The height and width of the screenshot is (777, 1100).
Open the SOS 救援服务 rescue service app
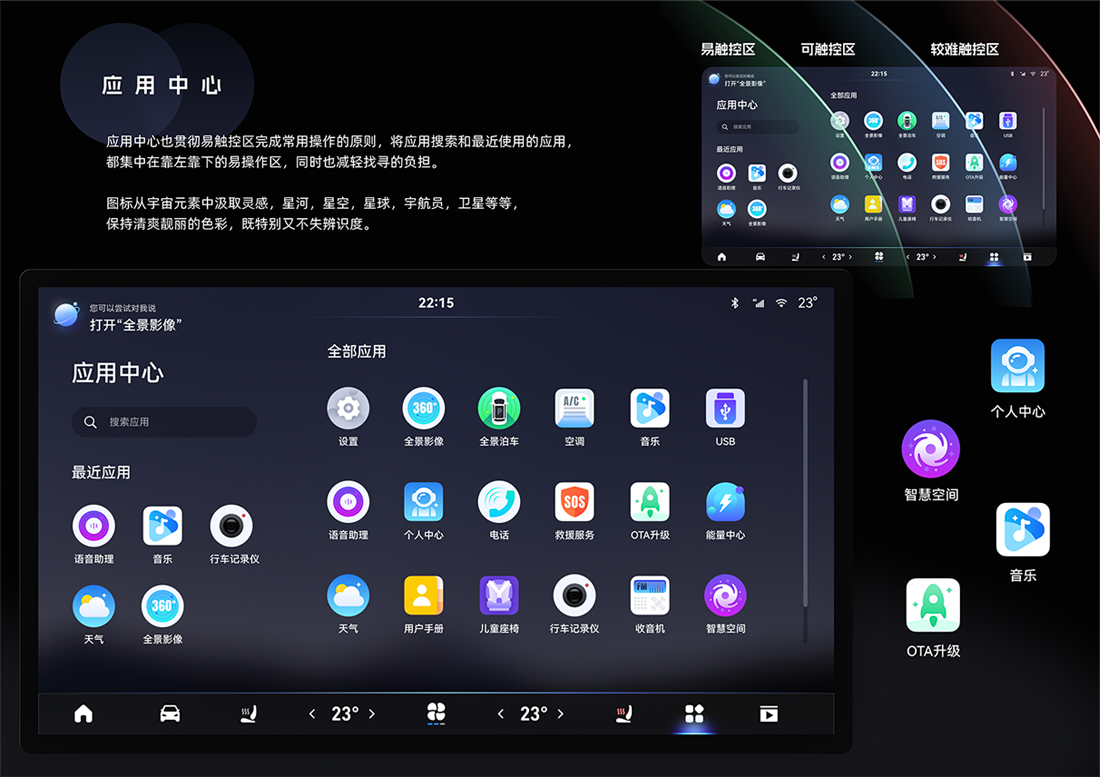point(574,503)
